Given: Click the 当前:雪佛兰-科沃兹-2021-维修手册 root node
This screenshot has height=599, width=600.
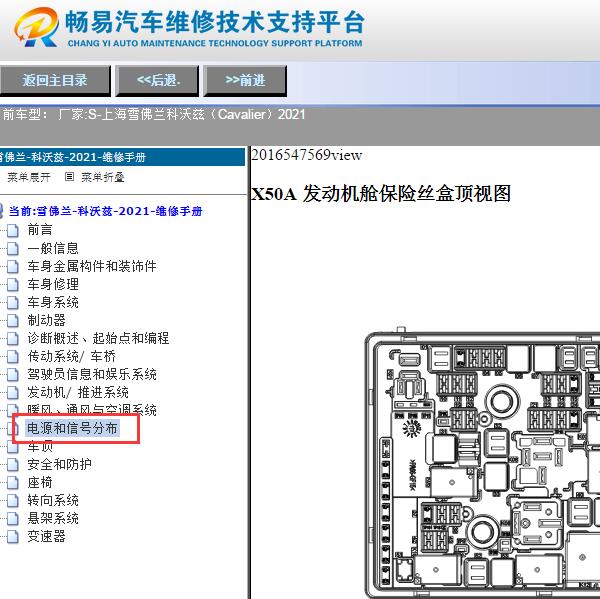Looking at the screenshot, I should point(105,211).
